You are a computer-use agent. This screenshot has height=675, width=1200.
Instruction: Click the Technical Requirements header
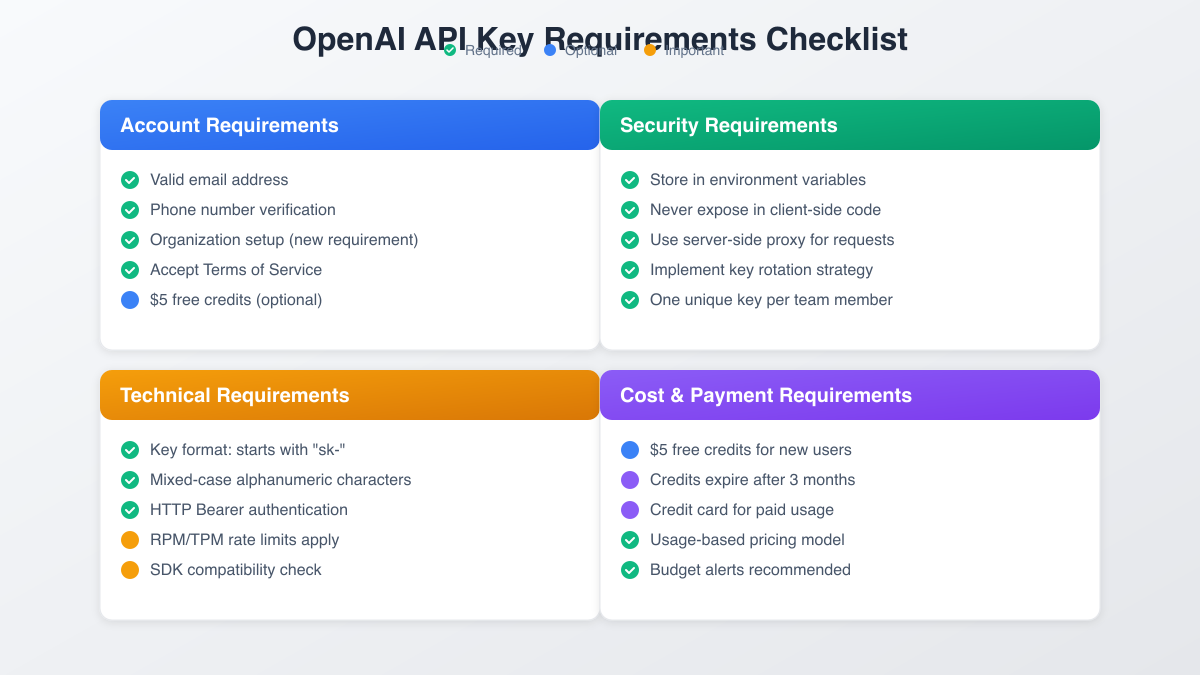234,395
